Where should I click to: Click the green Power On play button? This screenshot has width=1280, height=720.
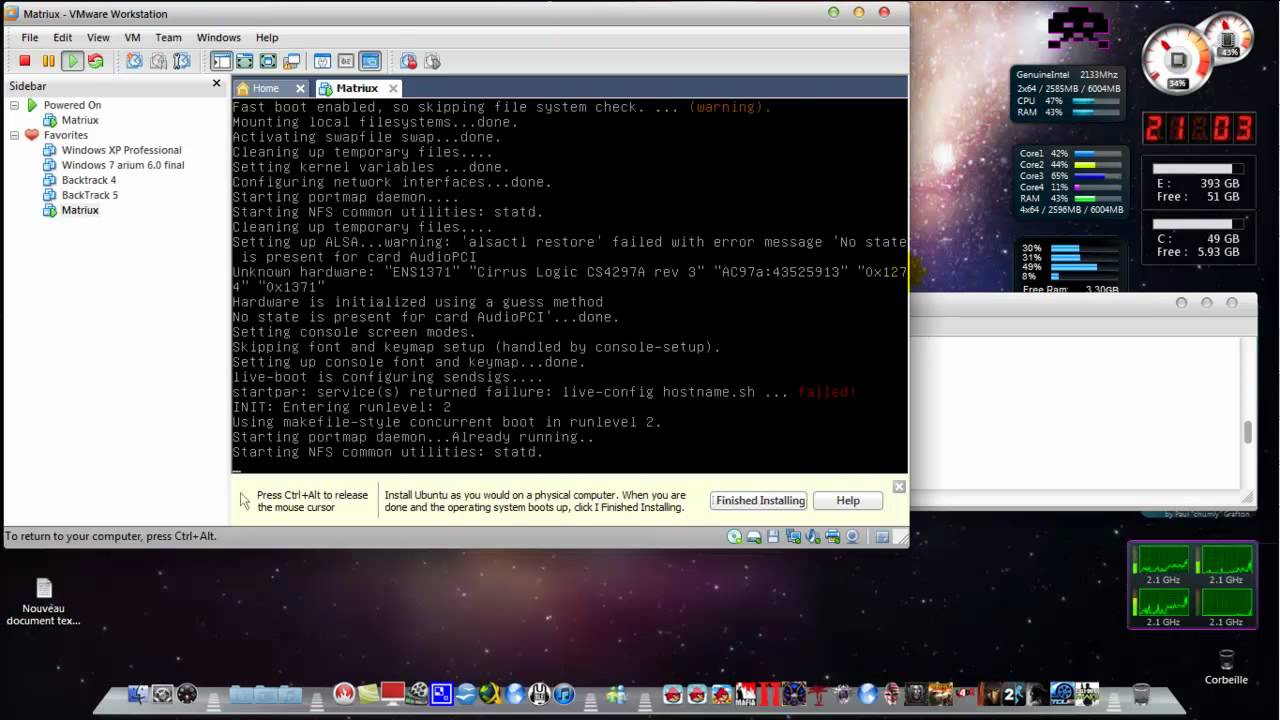[x=72, y=61]
